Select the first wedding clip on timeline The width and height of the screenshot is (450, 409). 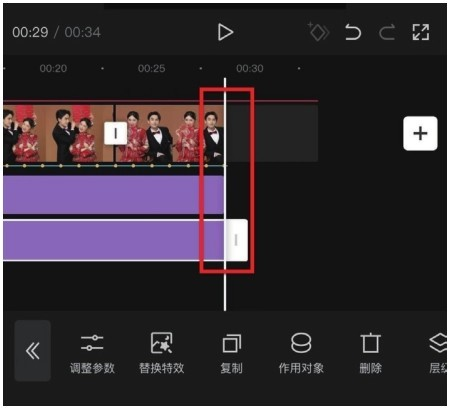click(x=58, y=134)
